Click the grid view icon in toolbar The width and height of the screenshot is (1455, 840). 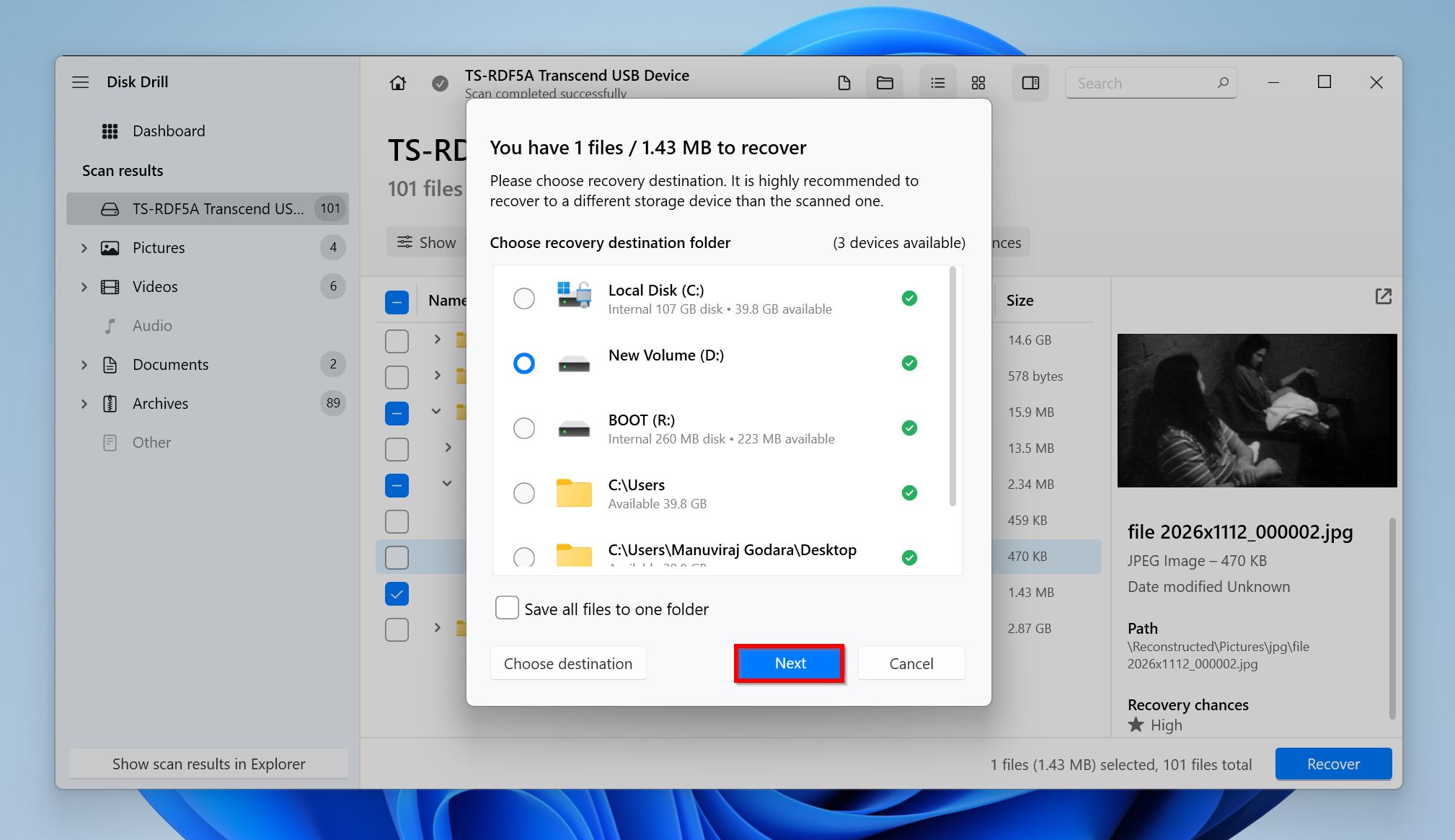tap(978, 83)
